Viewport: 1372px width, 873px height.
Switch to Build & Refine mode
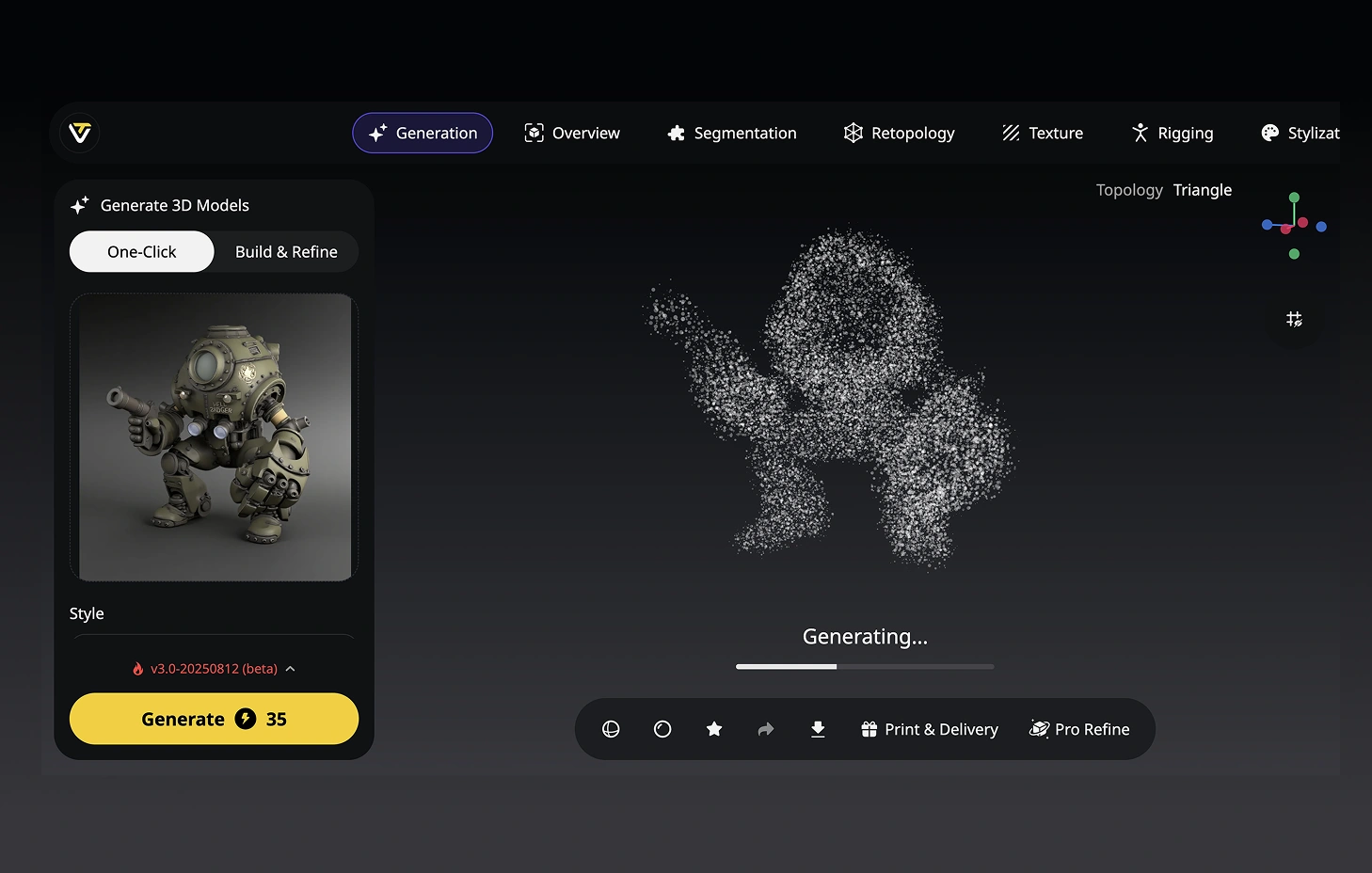(x=286, y=252)
